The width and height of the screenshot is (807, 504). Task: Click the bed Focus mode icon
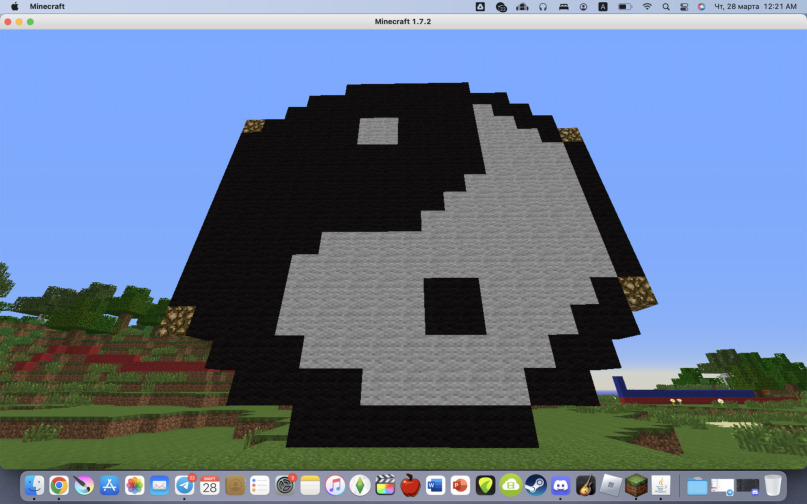(x=564, y=7)
